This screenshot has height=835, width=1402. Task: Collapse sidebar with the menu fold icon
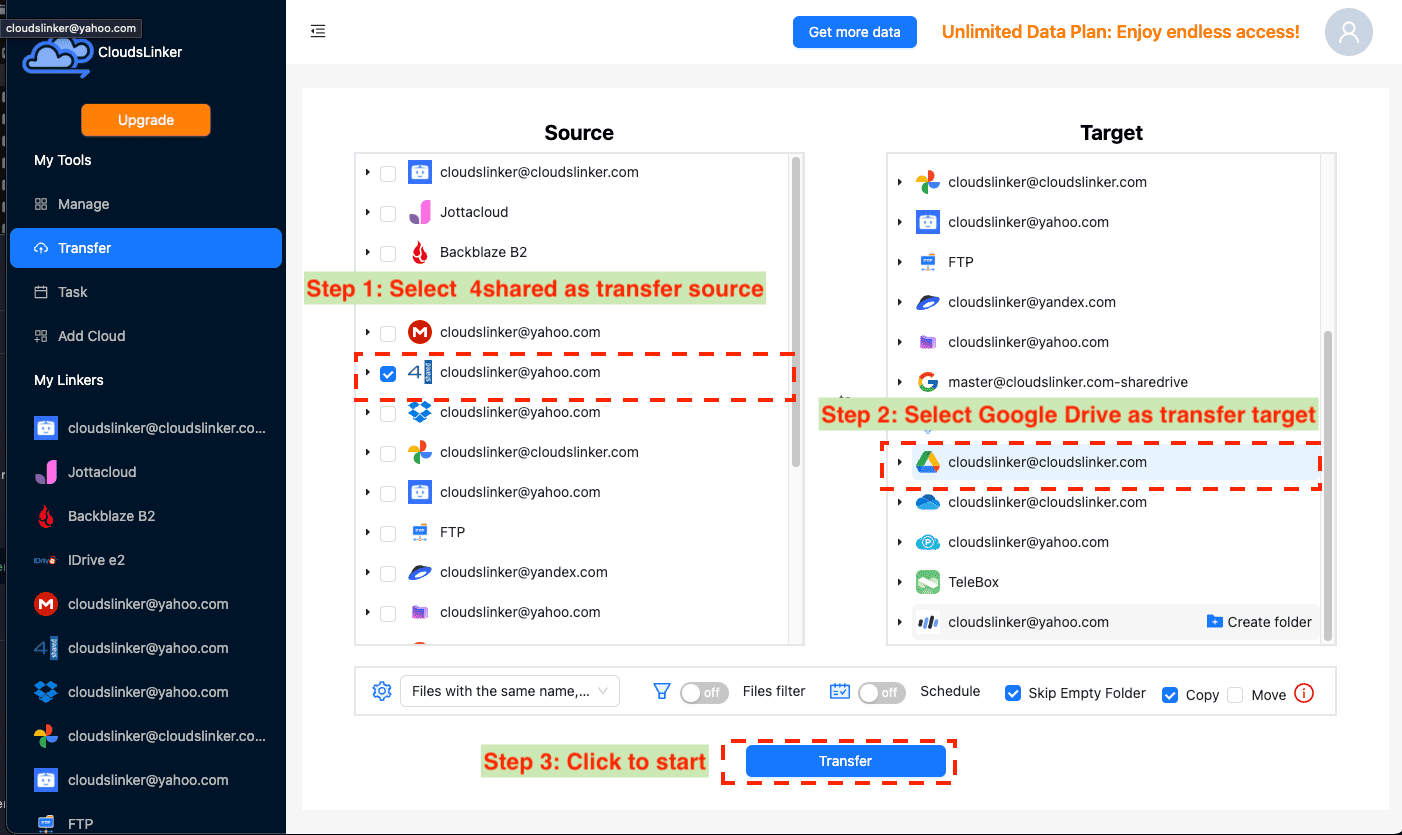tap(318, 32)
